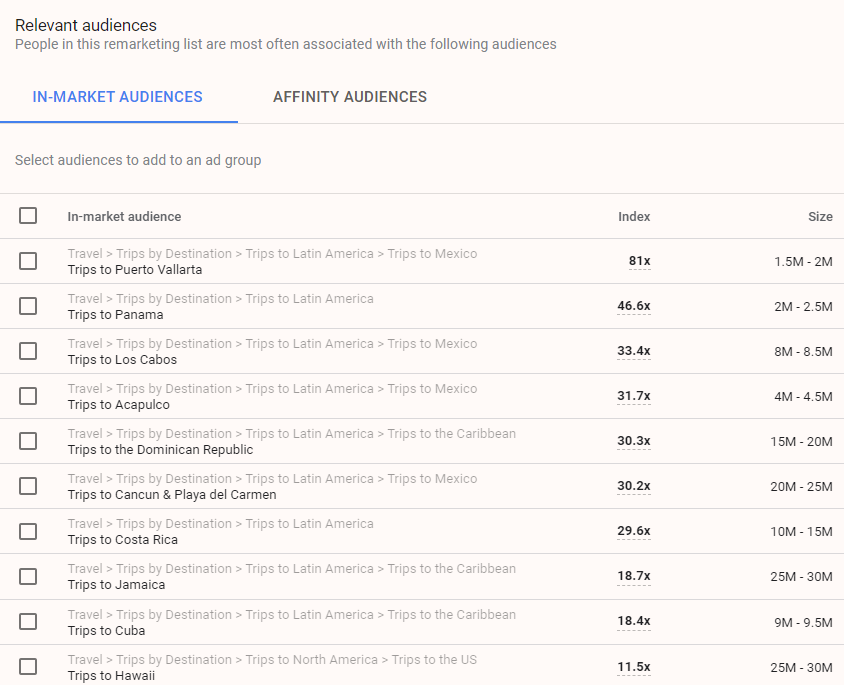The height and width of the screenshot is (685, 844).
Task: Click the 46.6x index for Panama
Action: coord(634,306)
